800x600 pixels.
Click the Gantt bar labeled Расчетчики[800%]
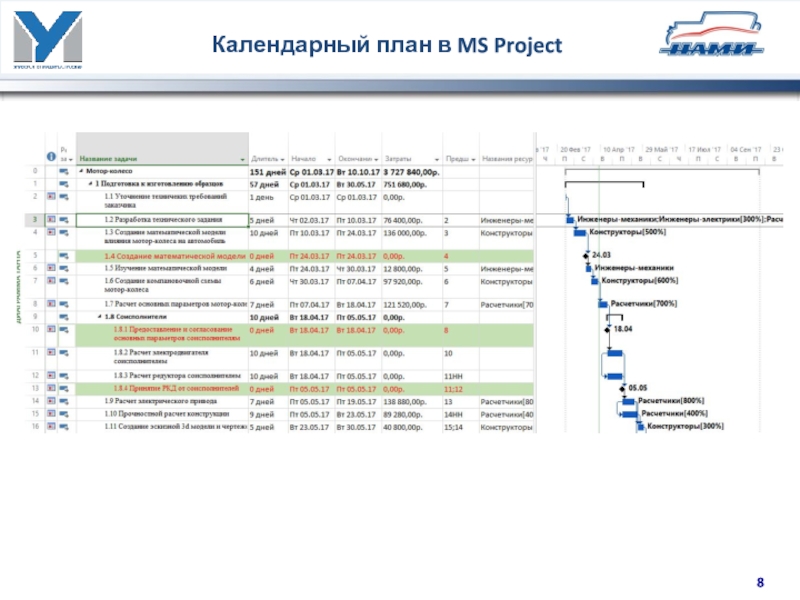tap(629, 402)
